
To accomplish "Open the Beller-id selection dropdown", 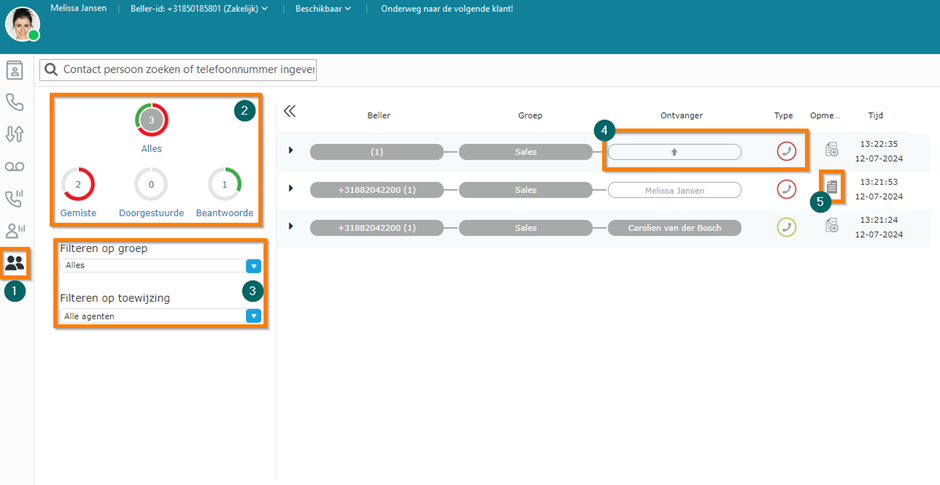I will pyautogui.click(x=199, y=9).
